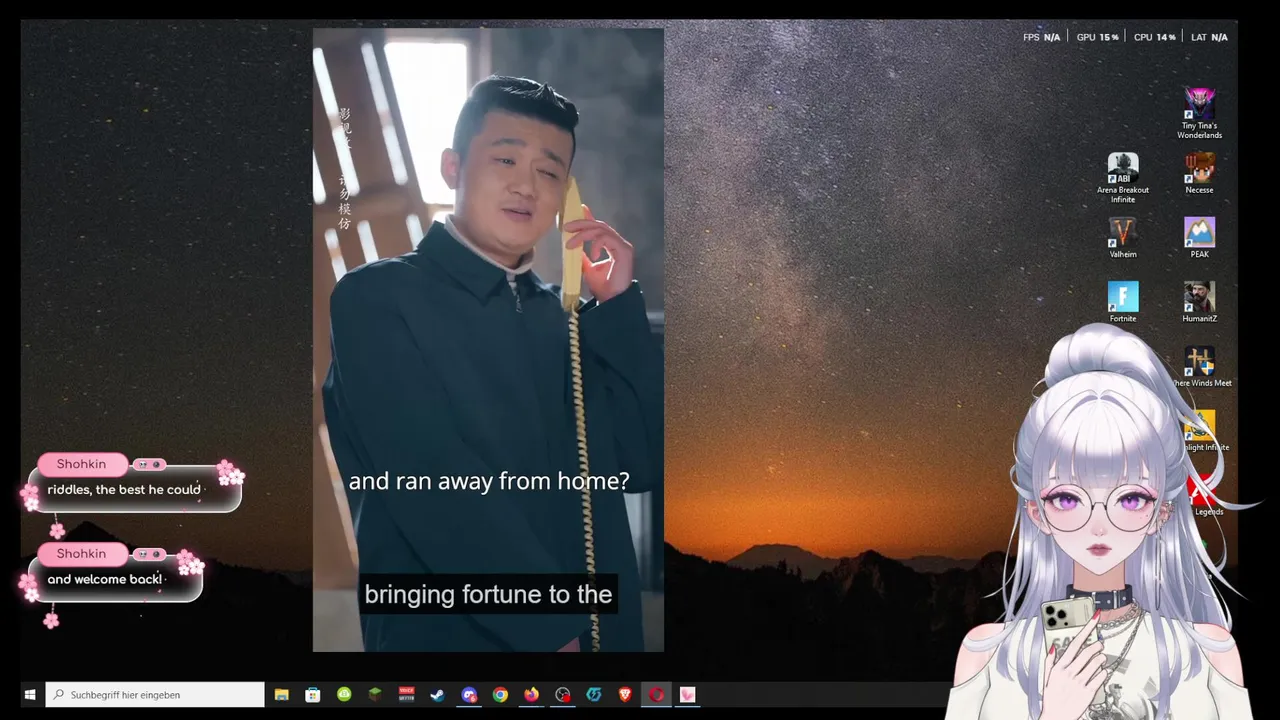Viewport: 1280px width, 720px height.
Task: Click the green circle taskbar icon
Action: coord(344,695)
